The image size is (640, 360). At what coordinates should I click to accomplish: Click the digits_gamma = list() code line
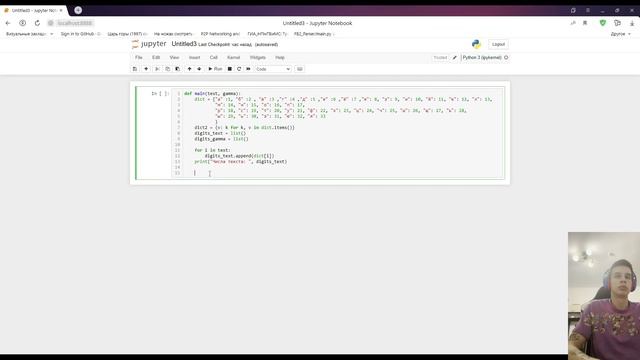coord(221,139)
